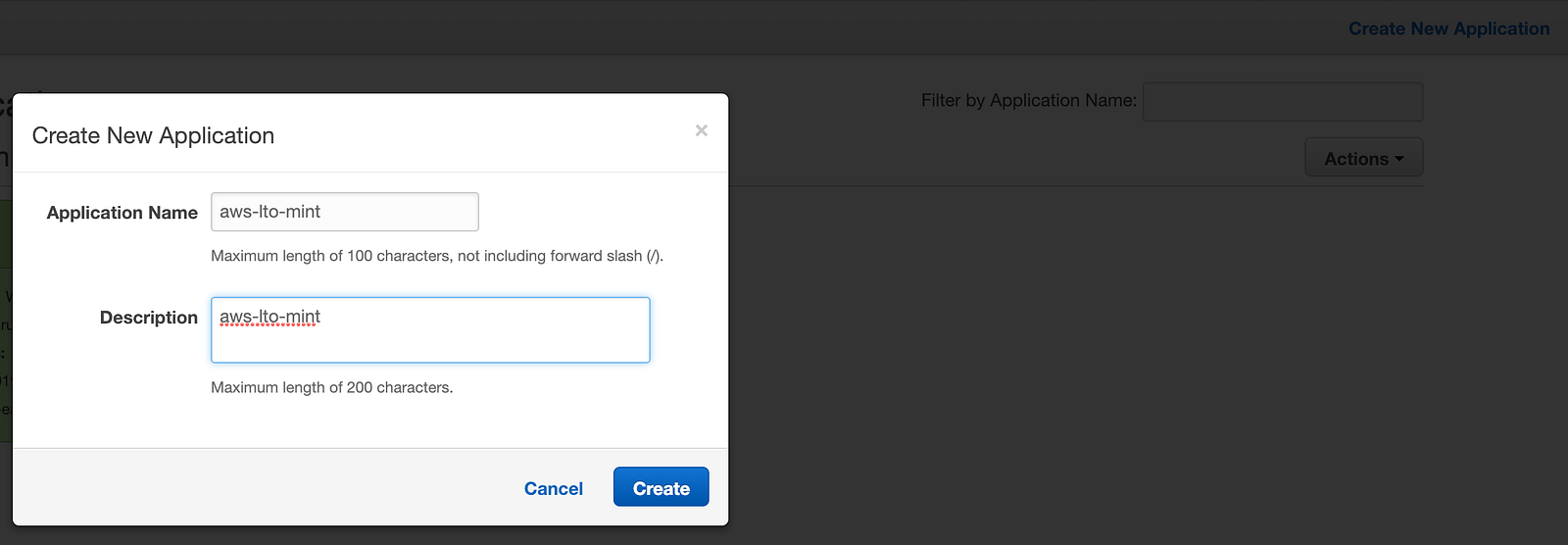Cancel the new application dialog
Image resolution: width=1568 pixels, height=545 pixels.
tap(553, 488)
